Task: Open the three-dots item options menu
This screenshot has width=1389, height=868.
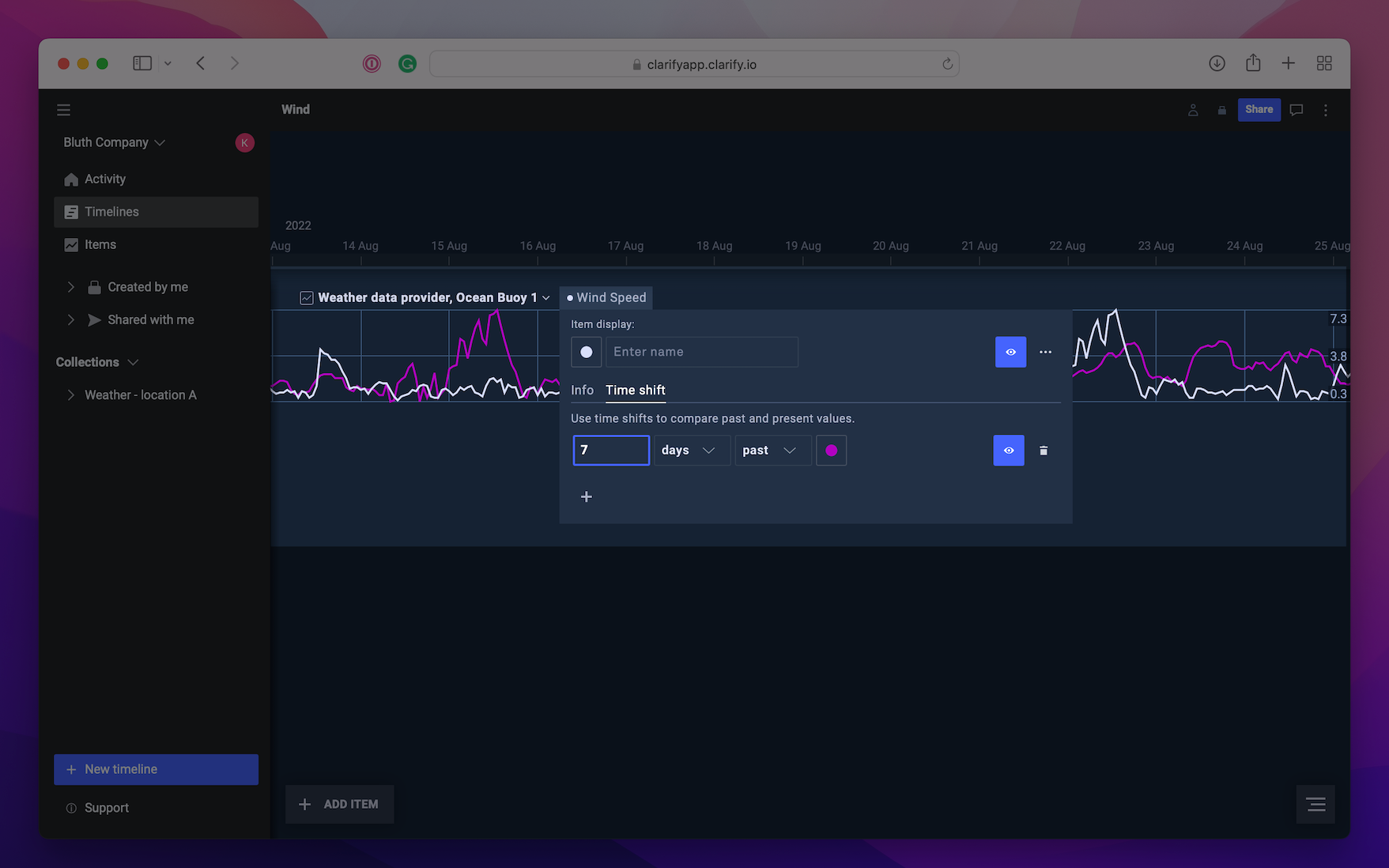Action: (x=1045, y=352)
